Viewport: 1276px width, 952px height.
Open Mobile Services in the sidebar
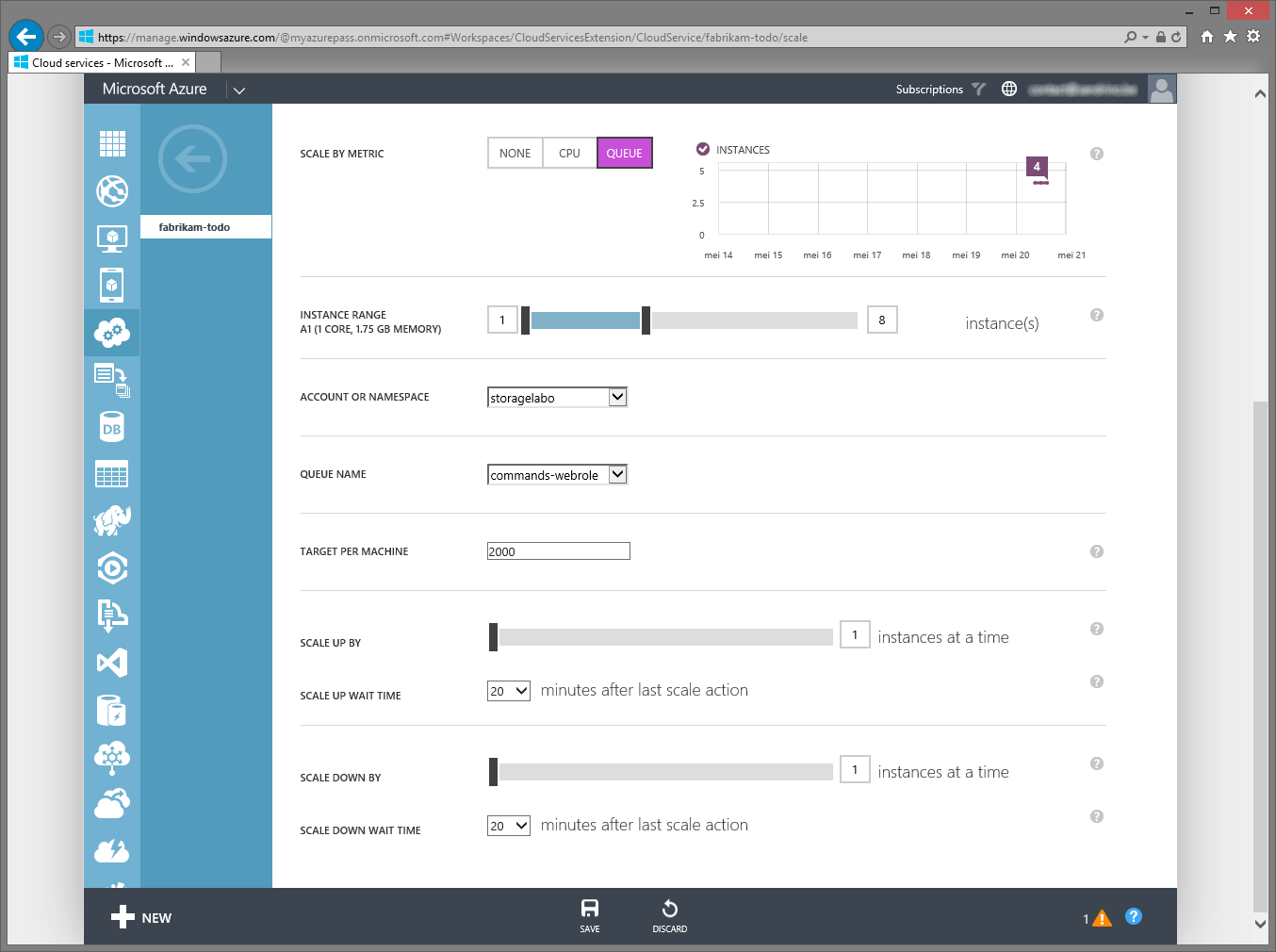coord(112,285)
